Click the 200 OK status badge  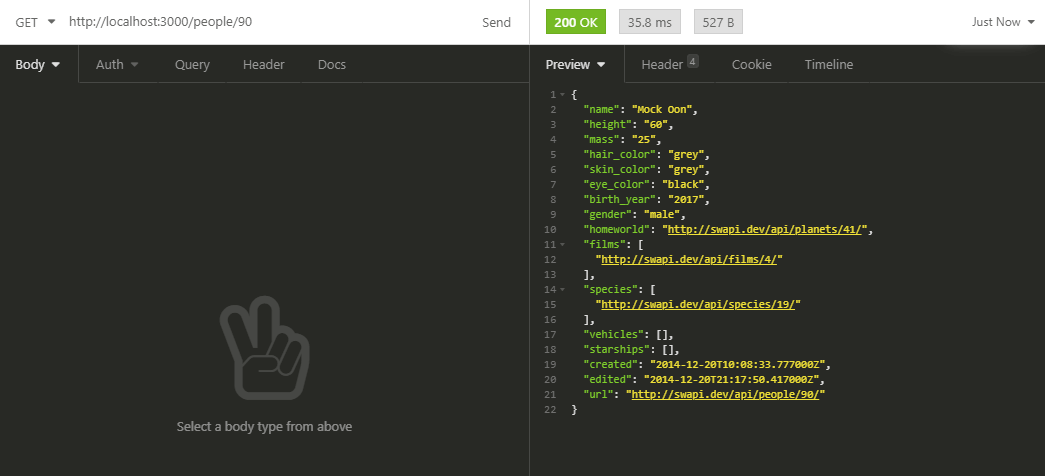pyautogui.click(x=575, y=22)
